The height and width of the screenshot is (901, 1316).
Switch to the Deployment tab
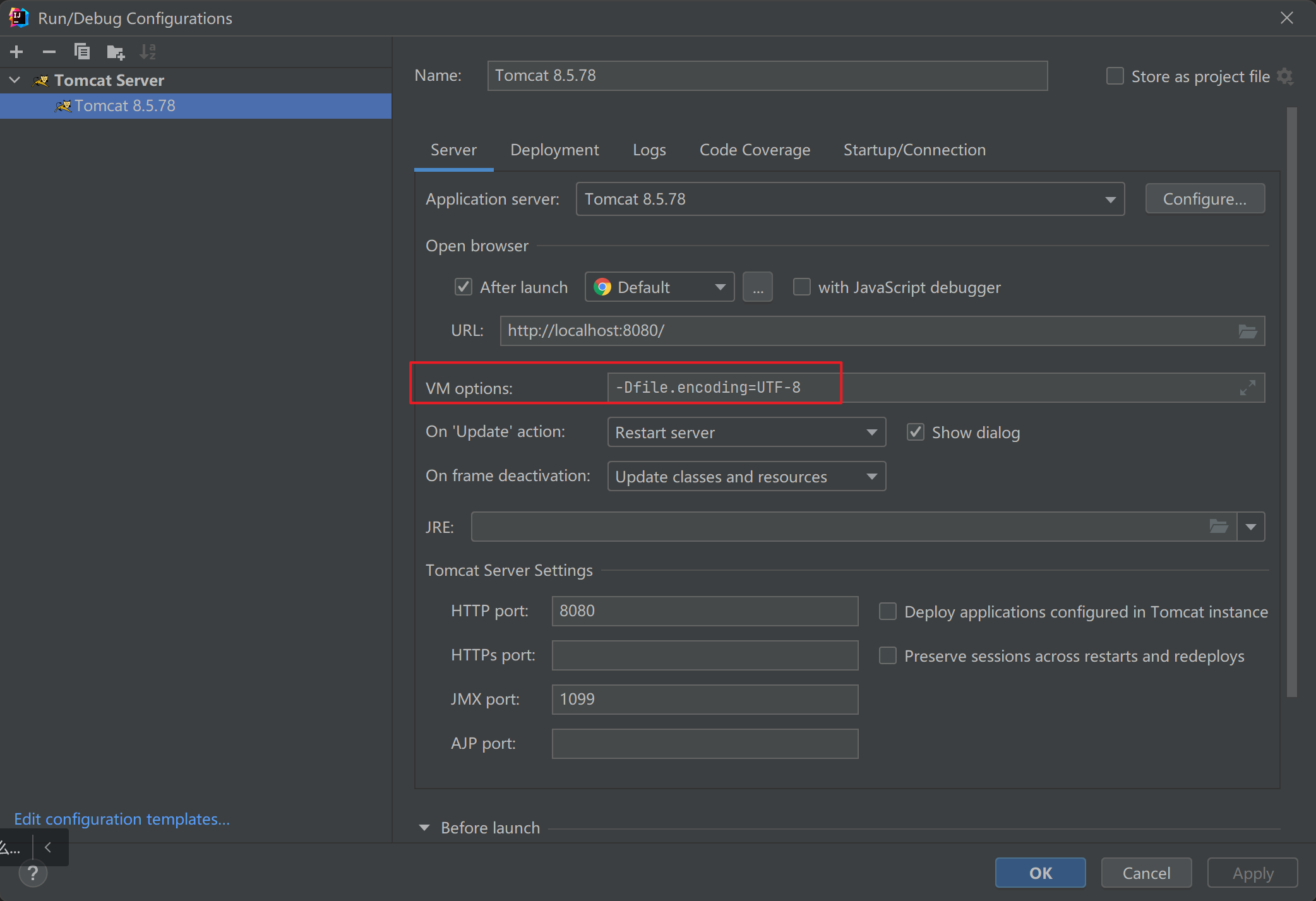(x=554, y=150)
